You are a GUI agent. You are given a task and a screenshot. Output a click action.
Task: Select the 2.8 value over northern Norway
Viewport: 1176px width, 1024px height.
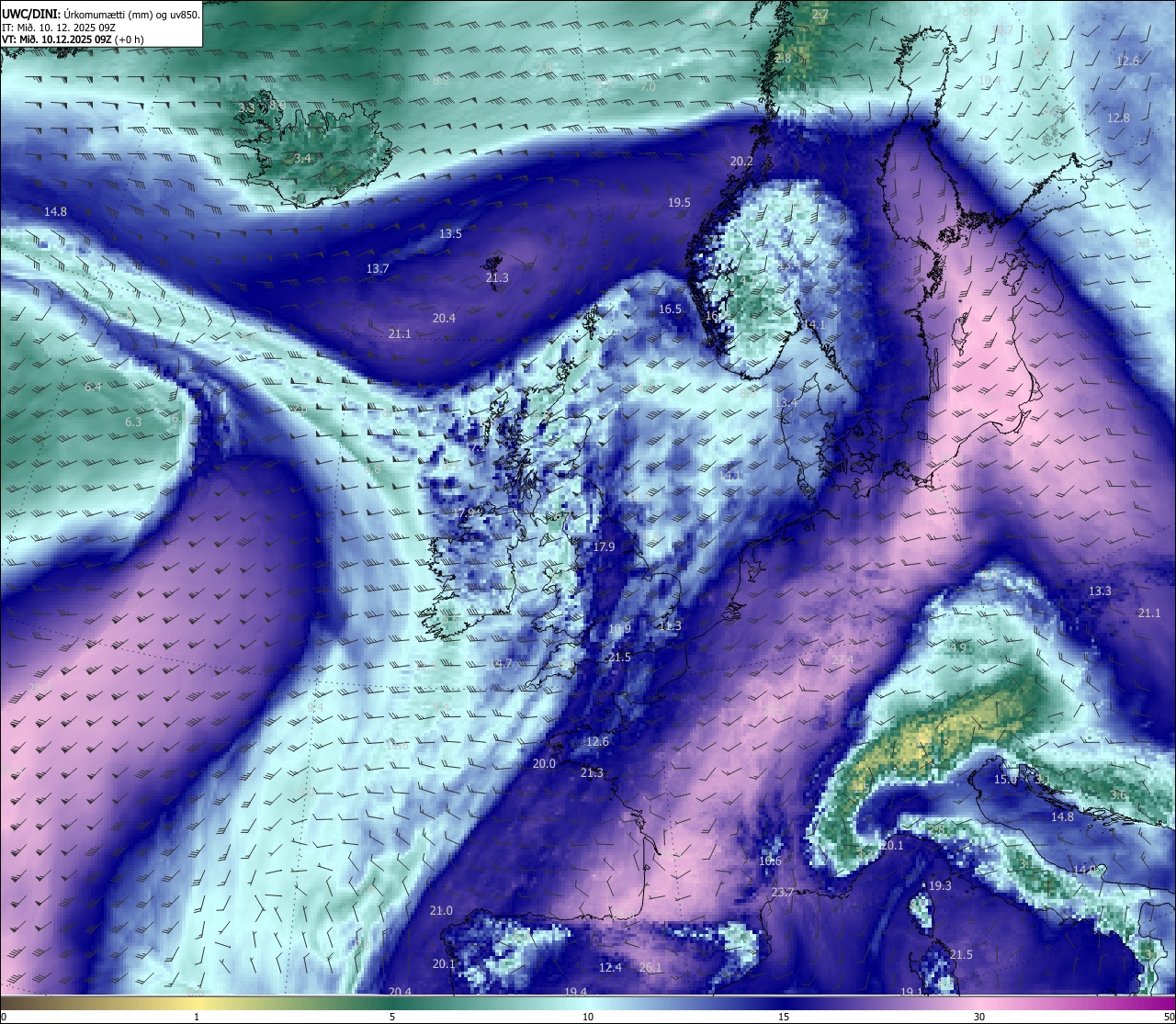coord(783,59)
